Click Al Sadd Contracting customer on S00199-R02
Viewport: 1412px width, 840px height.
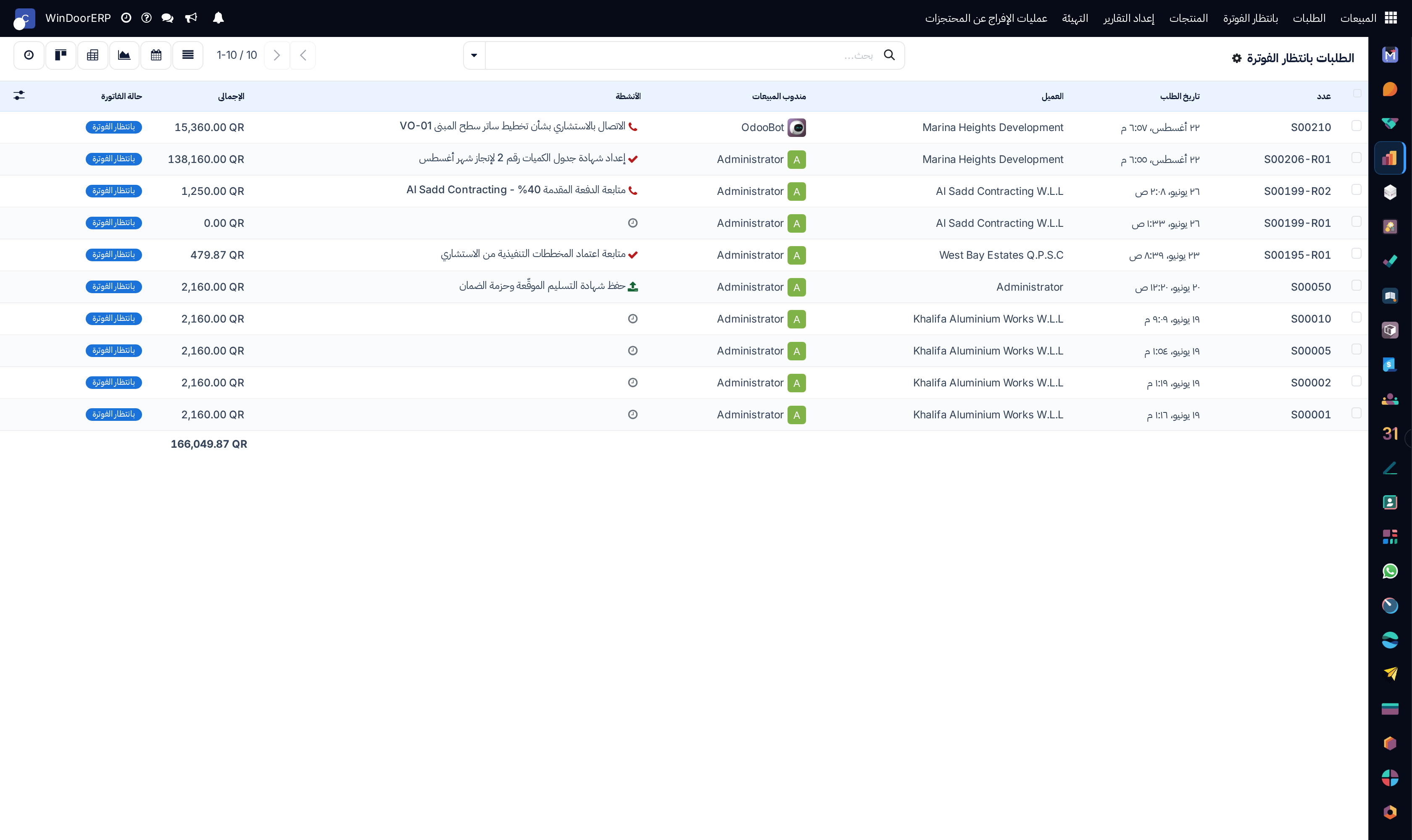(x=1000, y=192)
